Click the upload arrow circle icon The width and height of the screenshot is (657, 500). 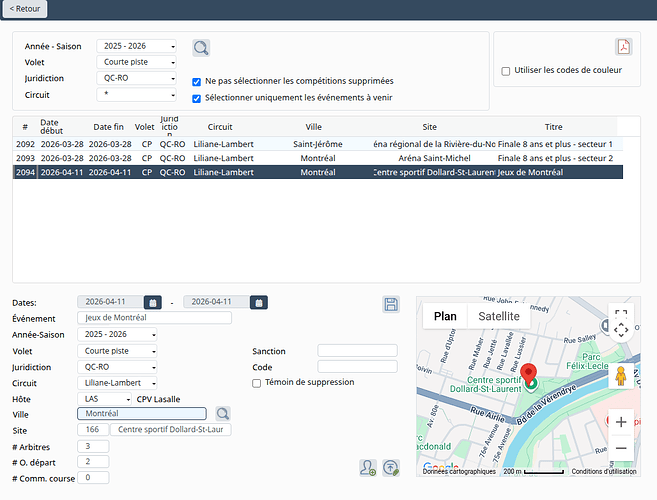[391, 468]
